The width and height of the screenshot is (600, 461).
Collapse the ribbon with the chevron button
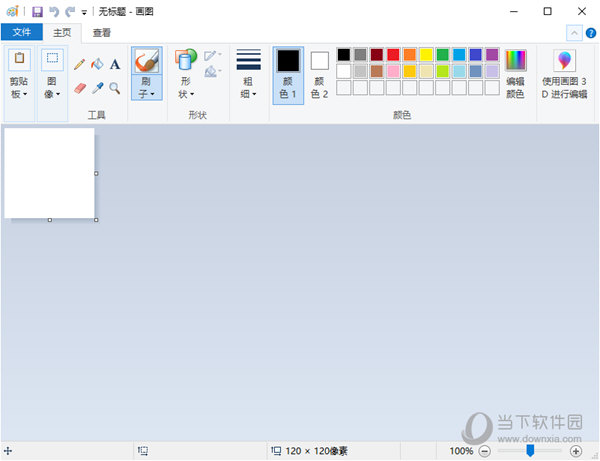point(574,33)
